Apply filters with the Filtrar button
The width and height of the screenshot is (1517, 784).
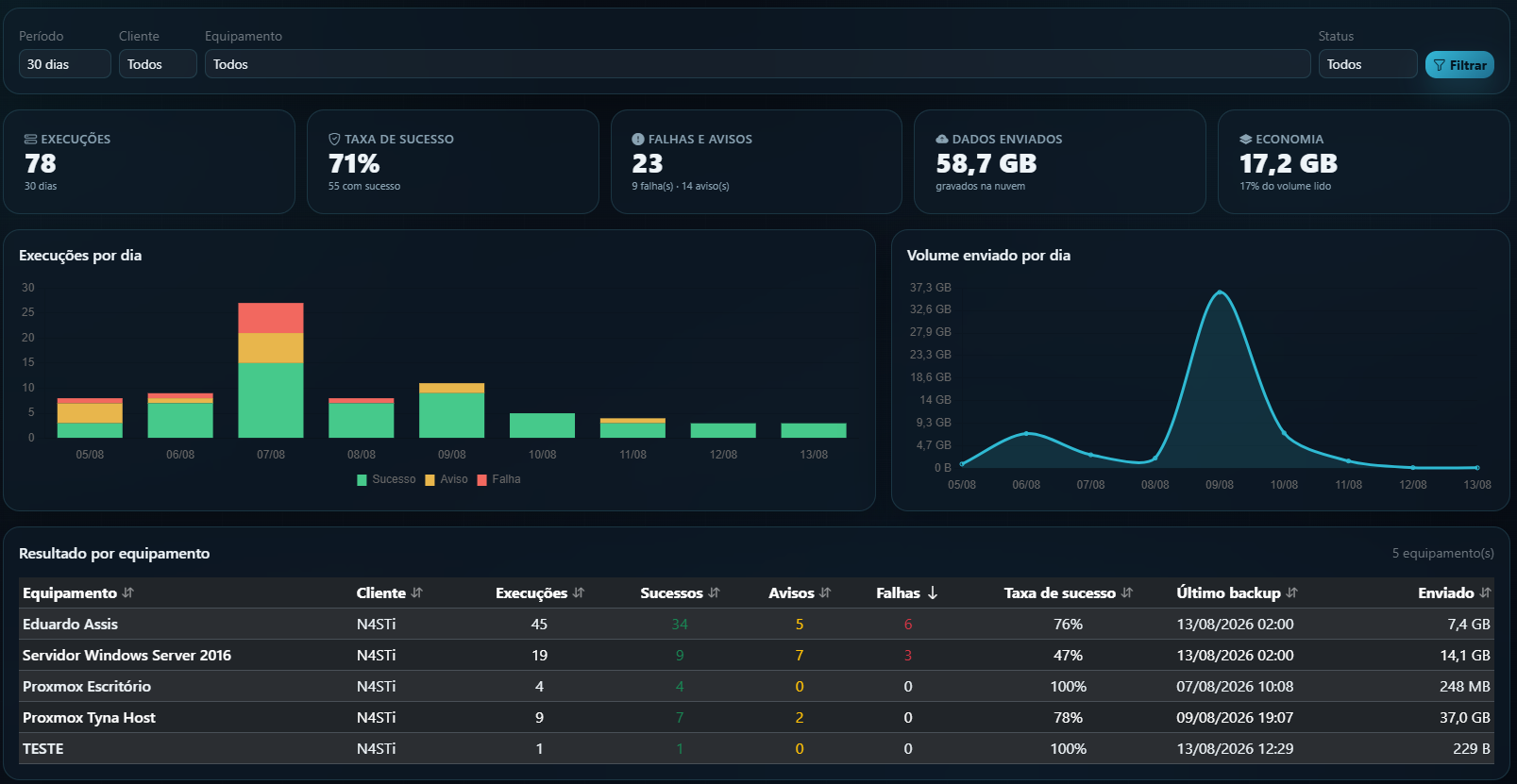coord(1459,65)
